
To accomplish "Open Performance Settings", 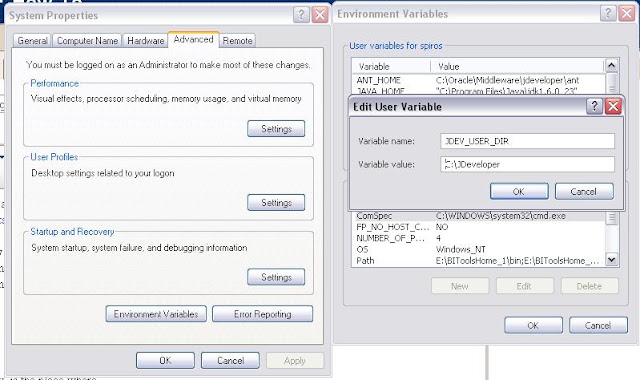I will tap(276, 129).
